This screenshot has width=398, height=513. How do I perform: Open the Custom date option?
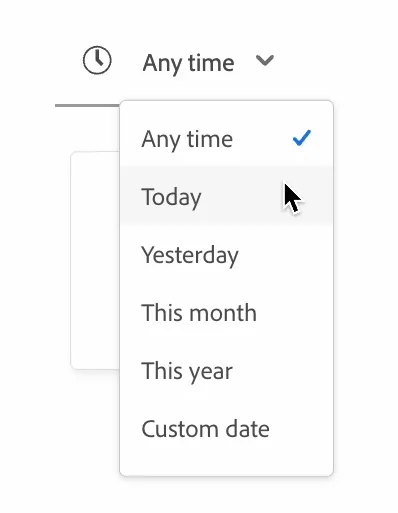[226, 429]
